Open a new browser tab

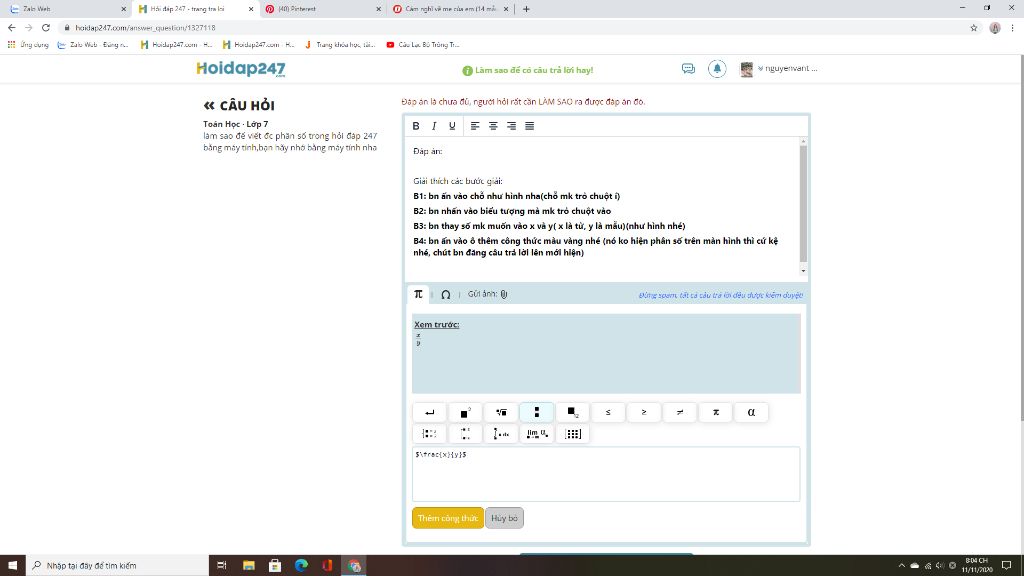click(x=526, y=9)
